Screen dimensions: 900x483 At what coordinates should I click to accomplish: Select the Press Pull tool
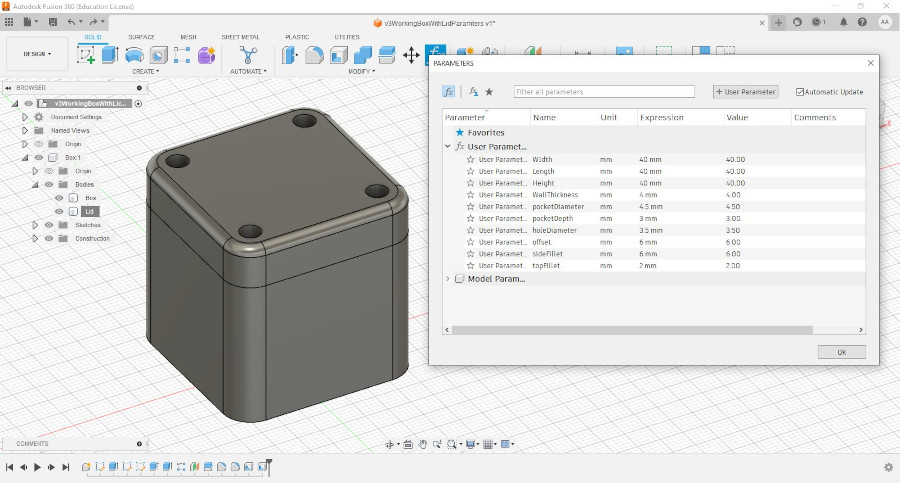click(x=290, y=55)
